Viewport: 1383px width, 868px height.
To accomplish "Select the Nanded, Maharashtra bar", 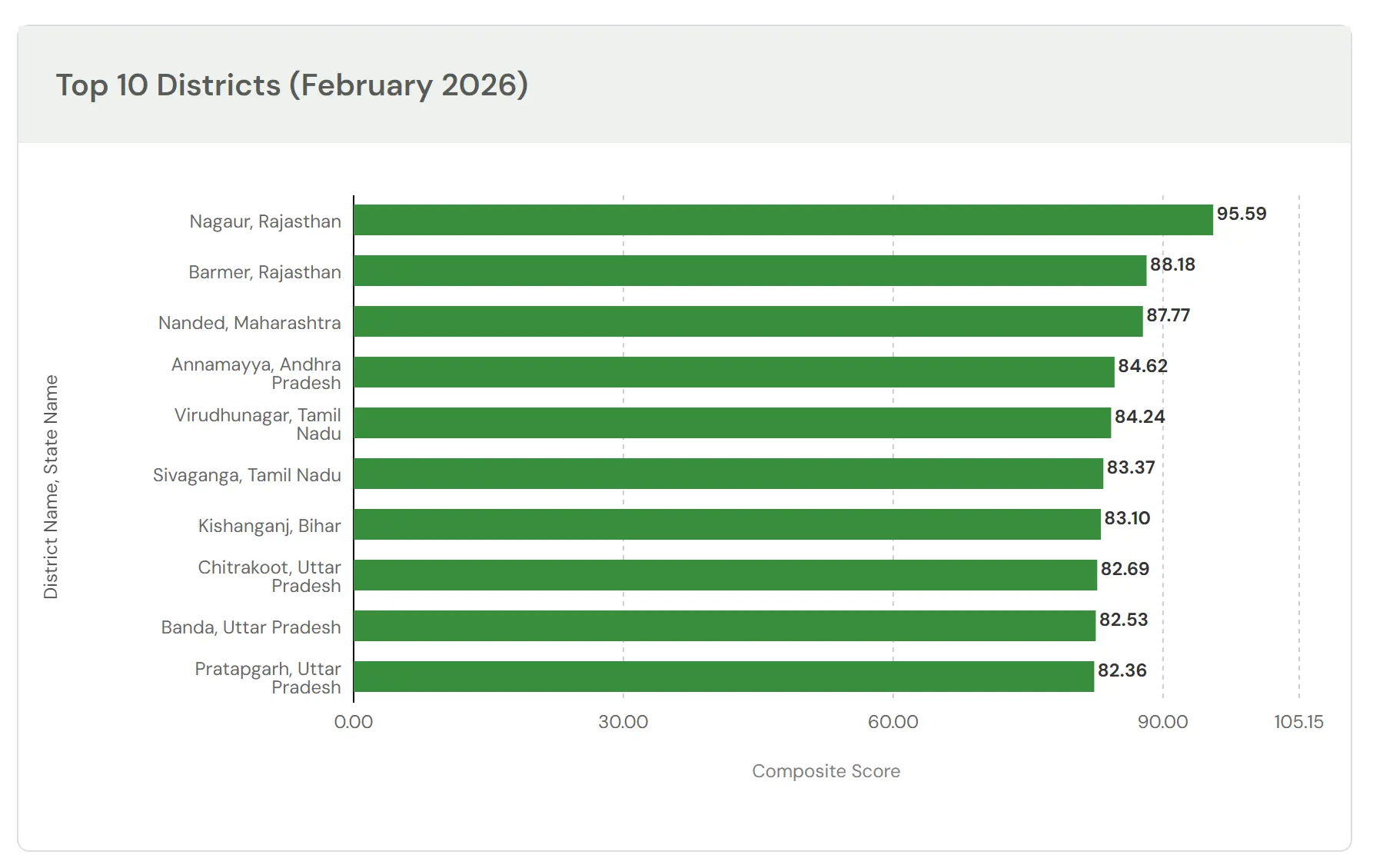I will 748,321.
